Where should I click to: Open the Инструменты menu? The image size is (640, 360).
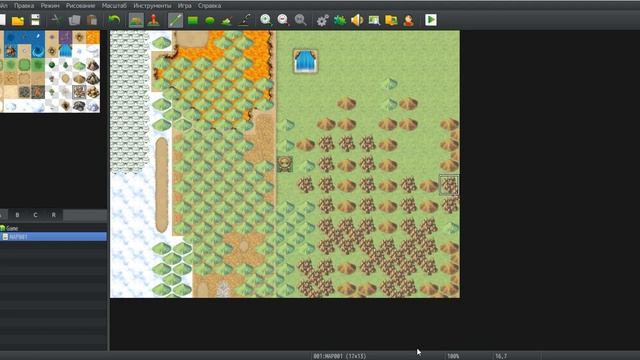152,6
